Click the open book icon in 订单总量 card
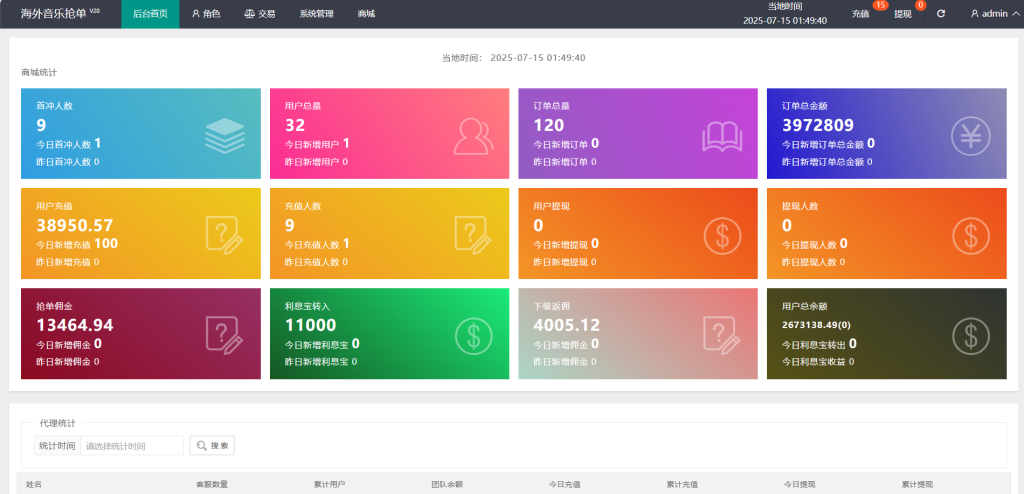Screen dimensions: 1024x494 click(x=722, y=137)
